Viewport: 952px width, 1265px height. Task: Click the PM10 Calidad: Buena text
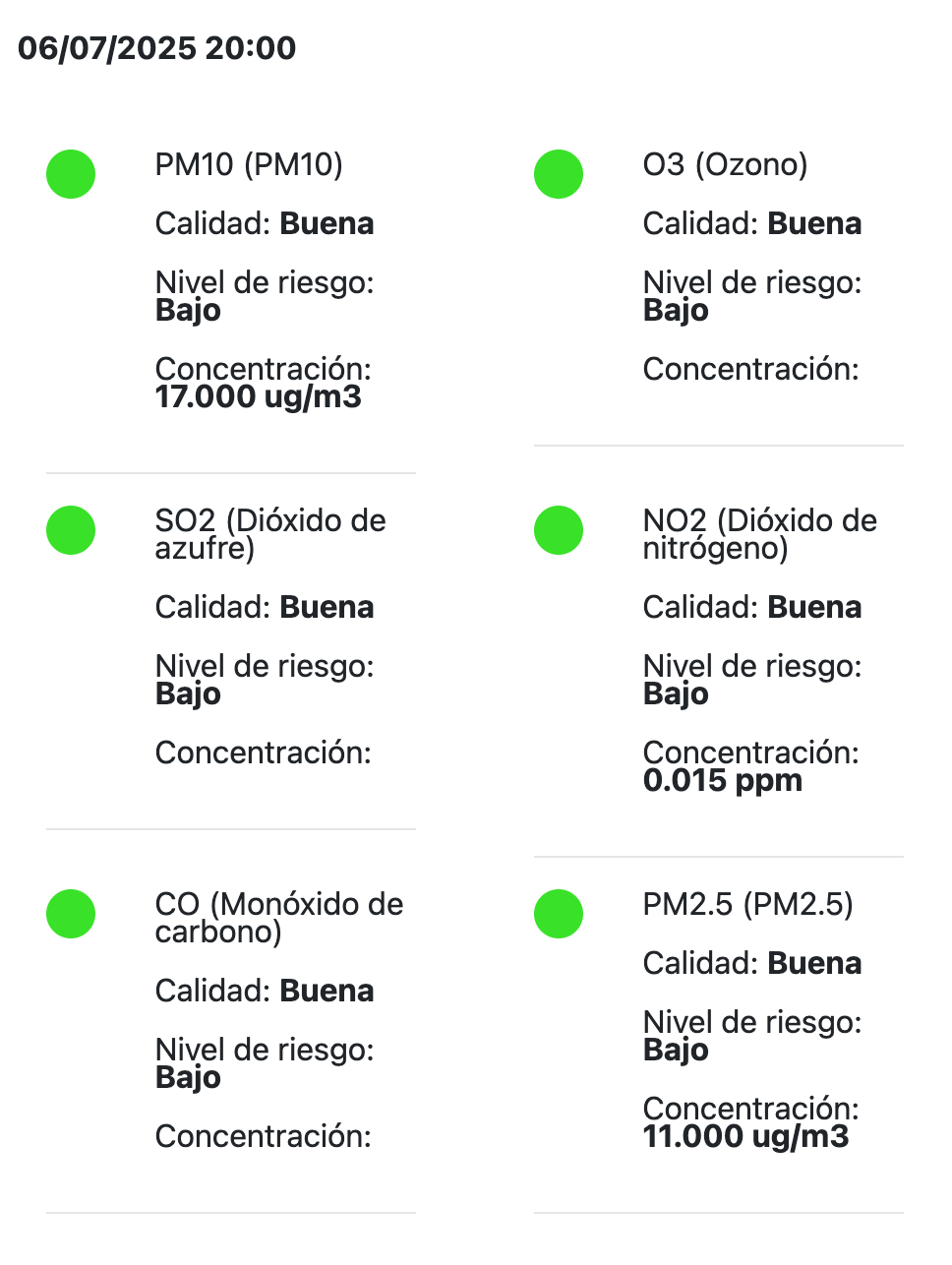click(x=265, y=224)
